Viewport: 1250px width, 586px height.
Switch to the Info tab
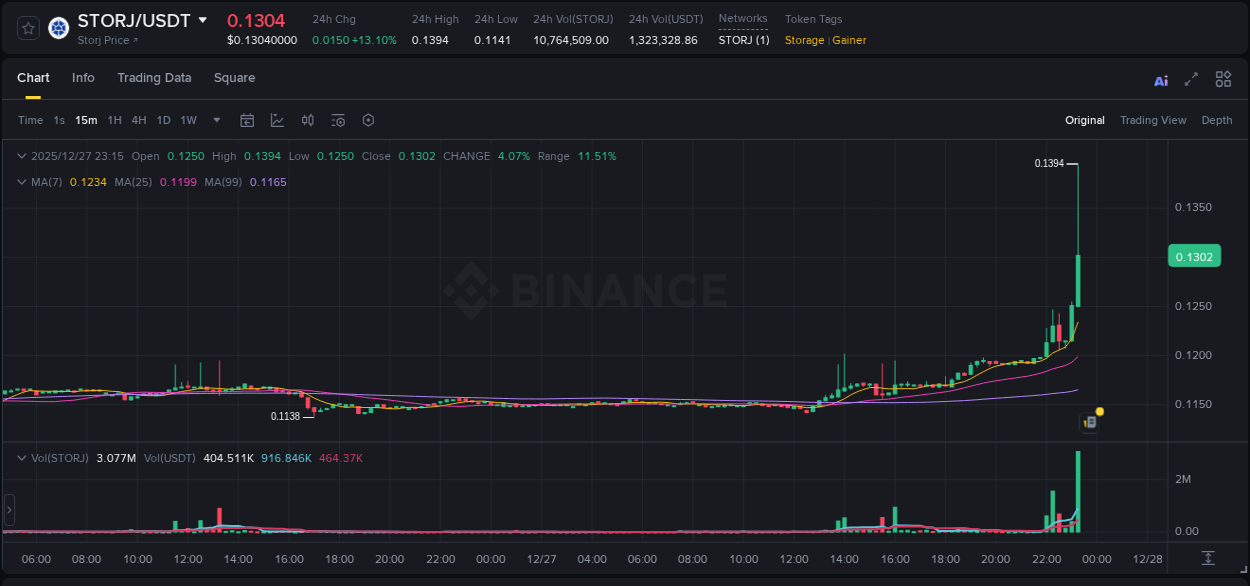(x=83, y=77)
